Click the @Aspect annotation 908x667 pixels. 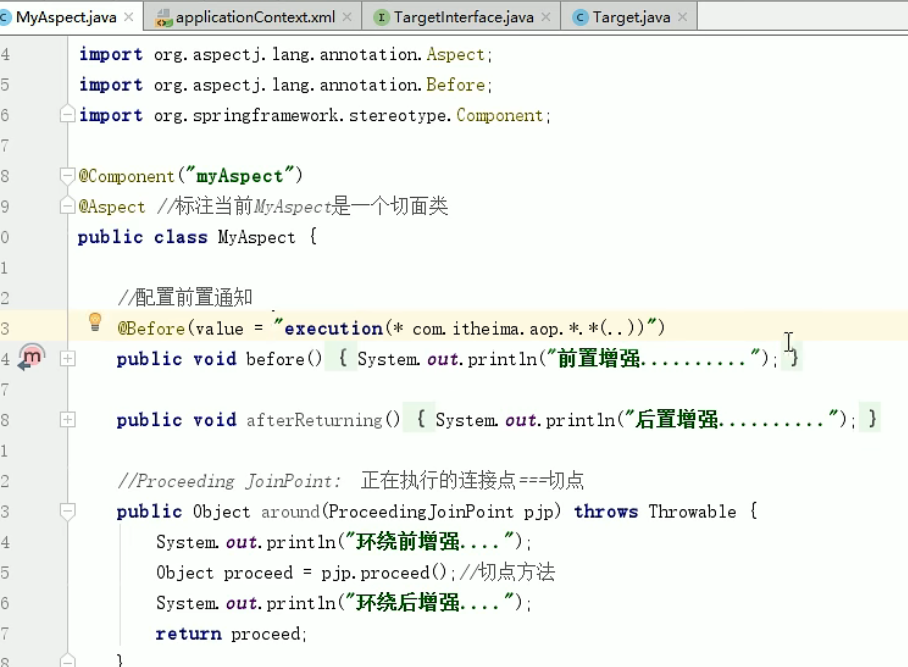coord(112,207)
